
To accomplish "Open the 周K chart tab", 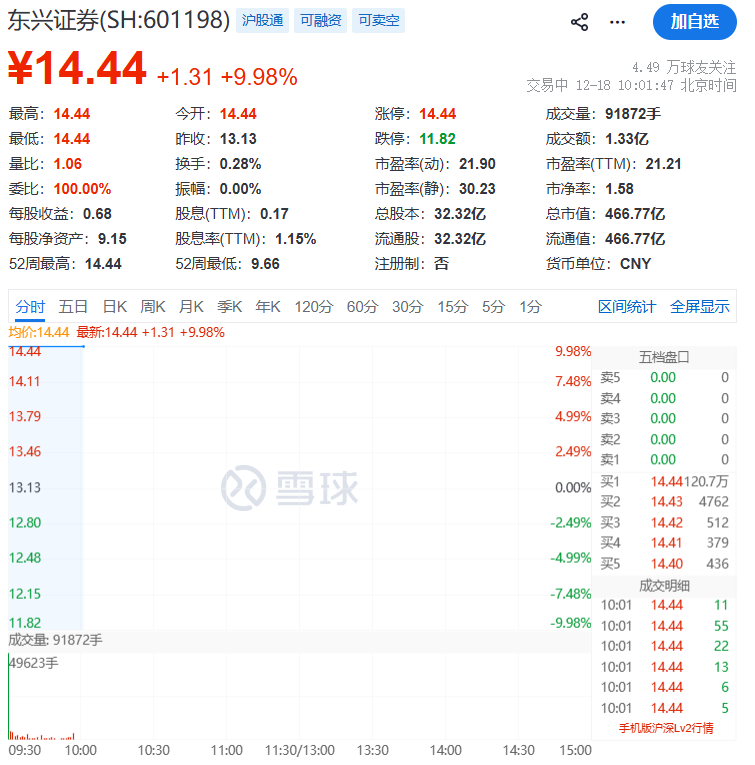I will 153,307.
